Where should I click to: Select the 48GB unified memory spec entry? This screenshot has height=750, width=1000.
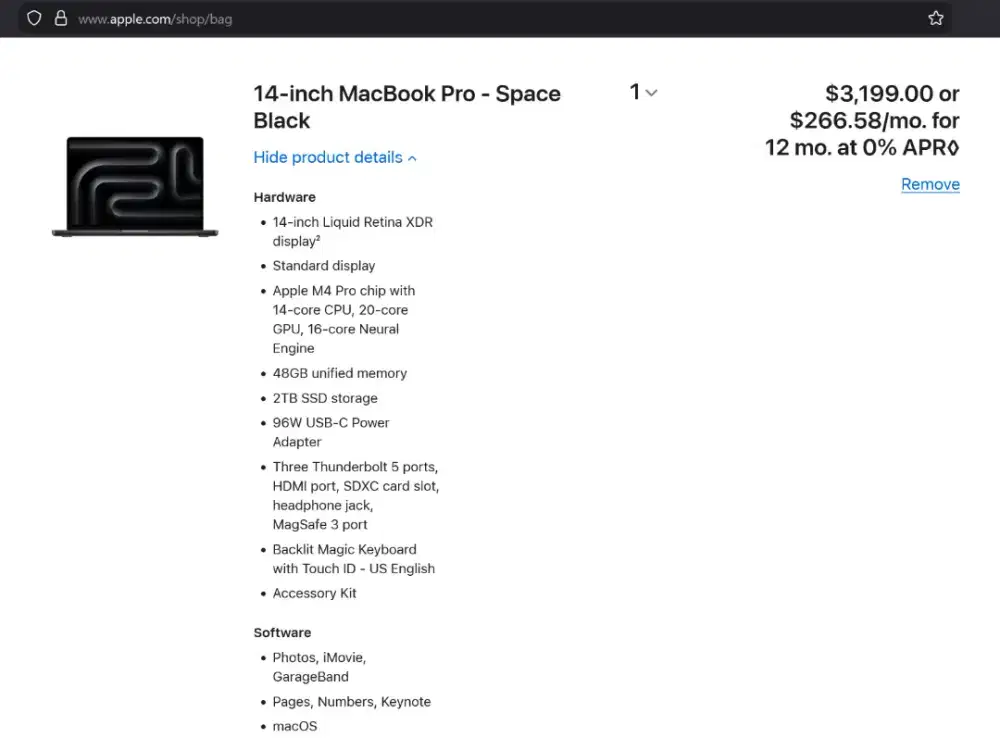tap(339, 373)
